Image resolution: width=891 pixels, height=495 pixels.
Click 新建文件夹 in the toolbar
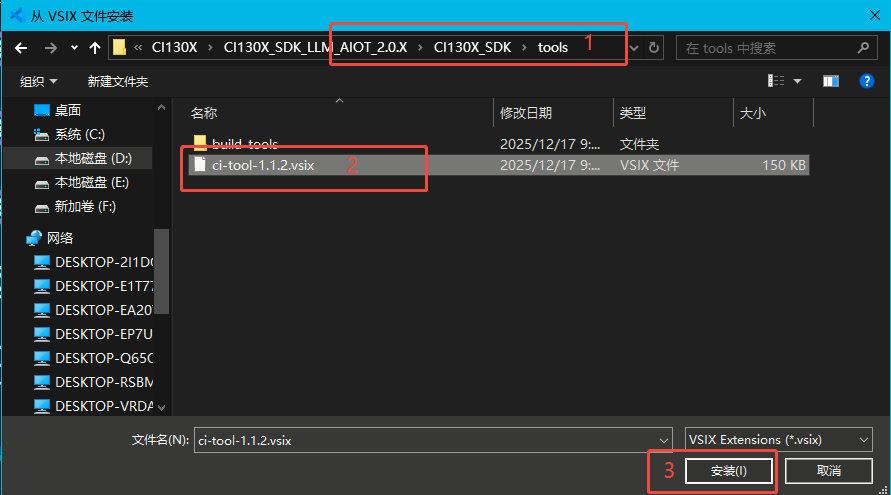[x=117, y=81]
